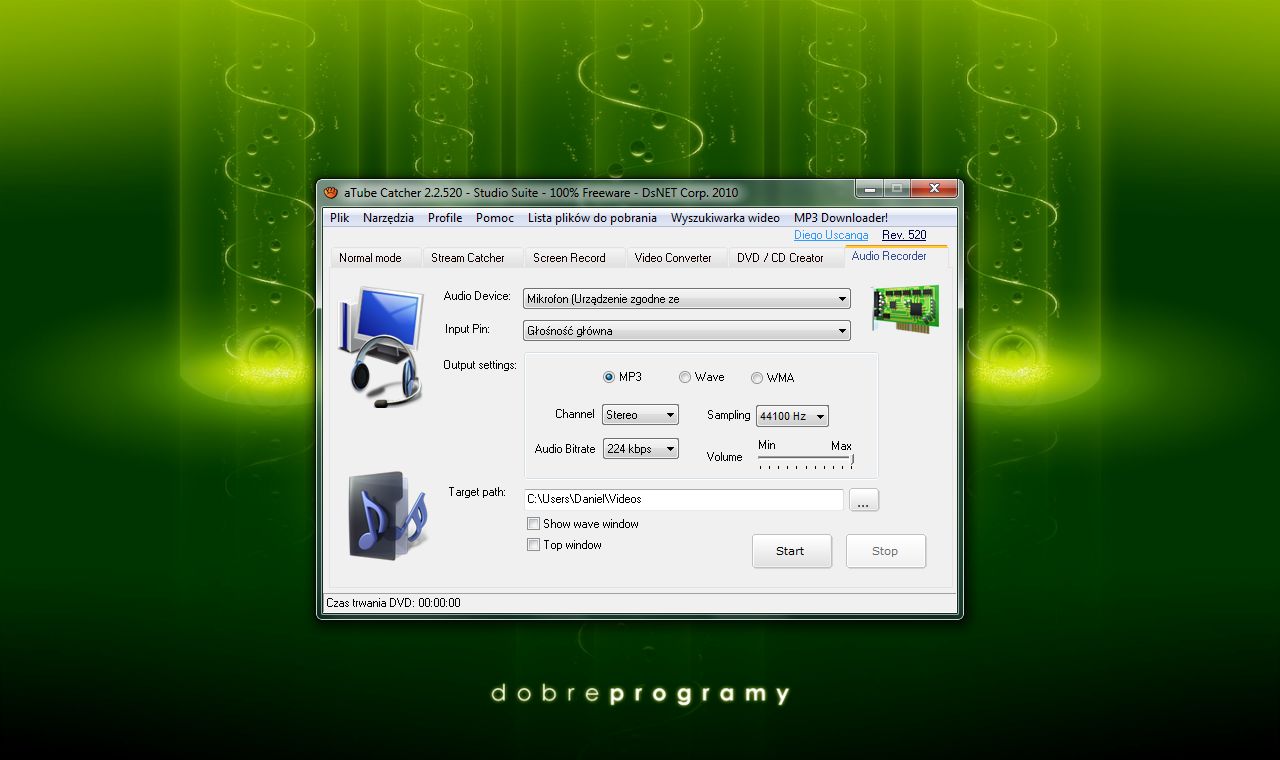Expand the Channel Stereo dropdown

[640, 415]
